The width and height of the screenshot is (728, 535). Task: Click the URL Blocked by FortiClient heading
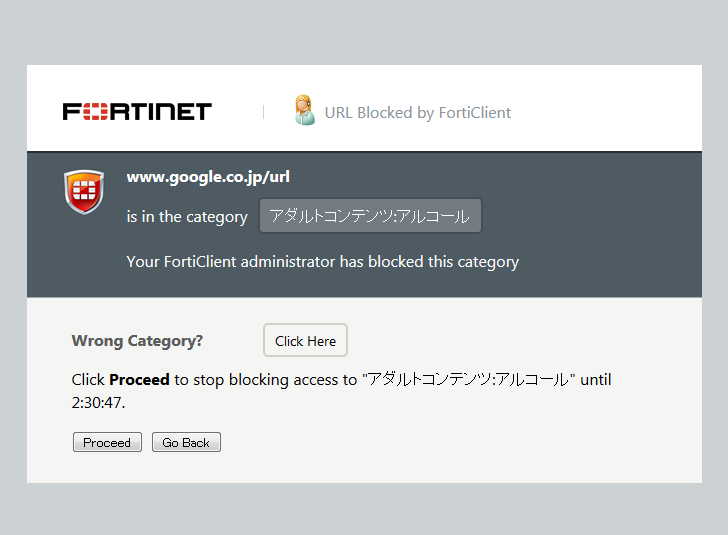(417, 113)
